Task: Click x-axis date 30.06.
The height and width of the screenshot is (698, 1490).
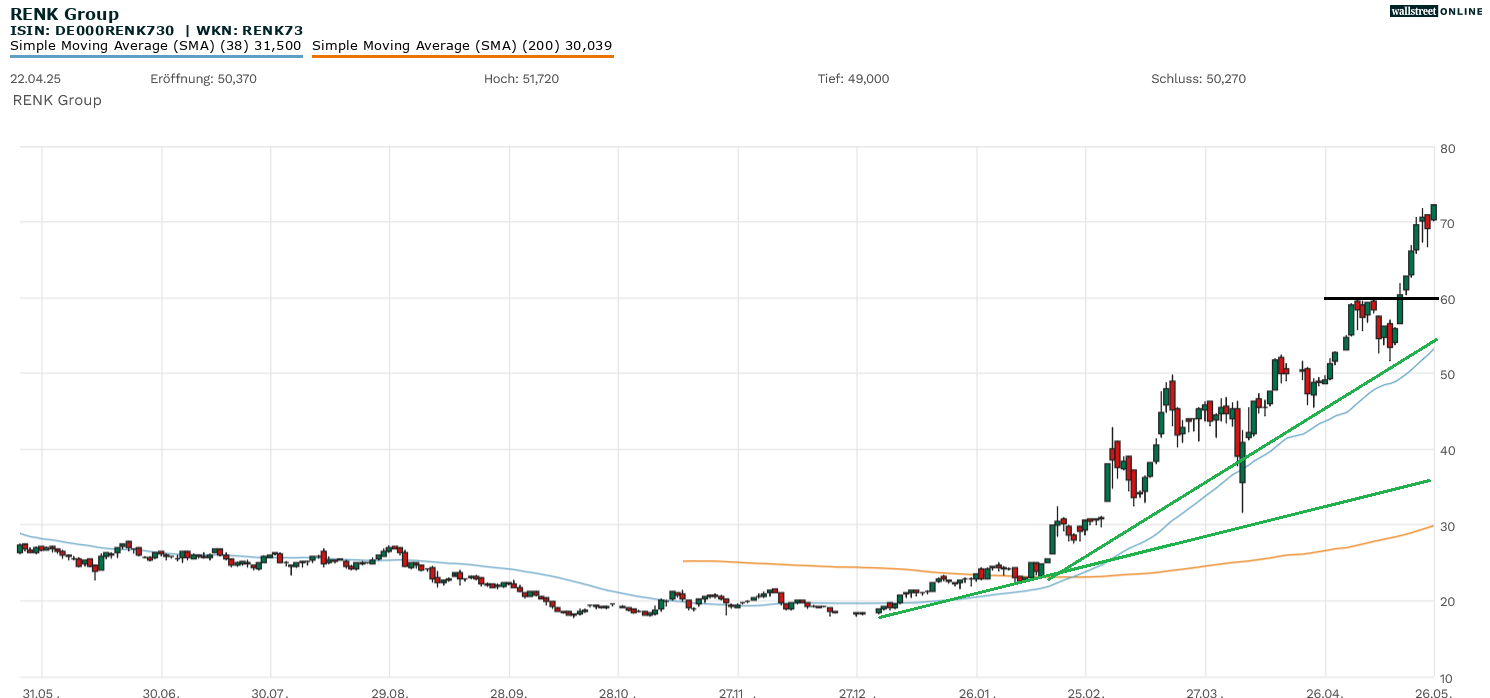Action: click(x=161, y=692)
